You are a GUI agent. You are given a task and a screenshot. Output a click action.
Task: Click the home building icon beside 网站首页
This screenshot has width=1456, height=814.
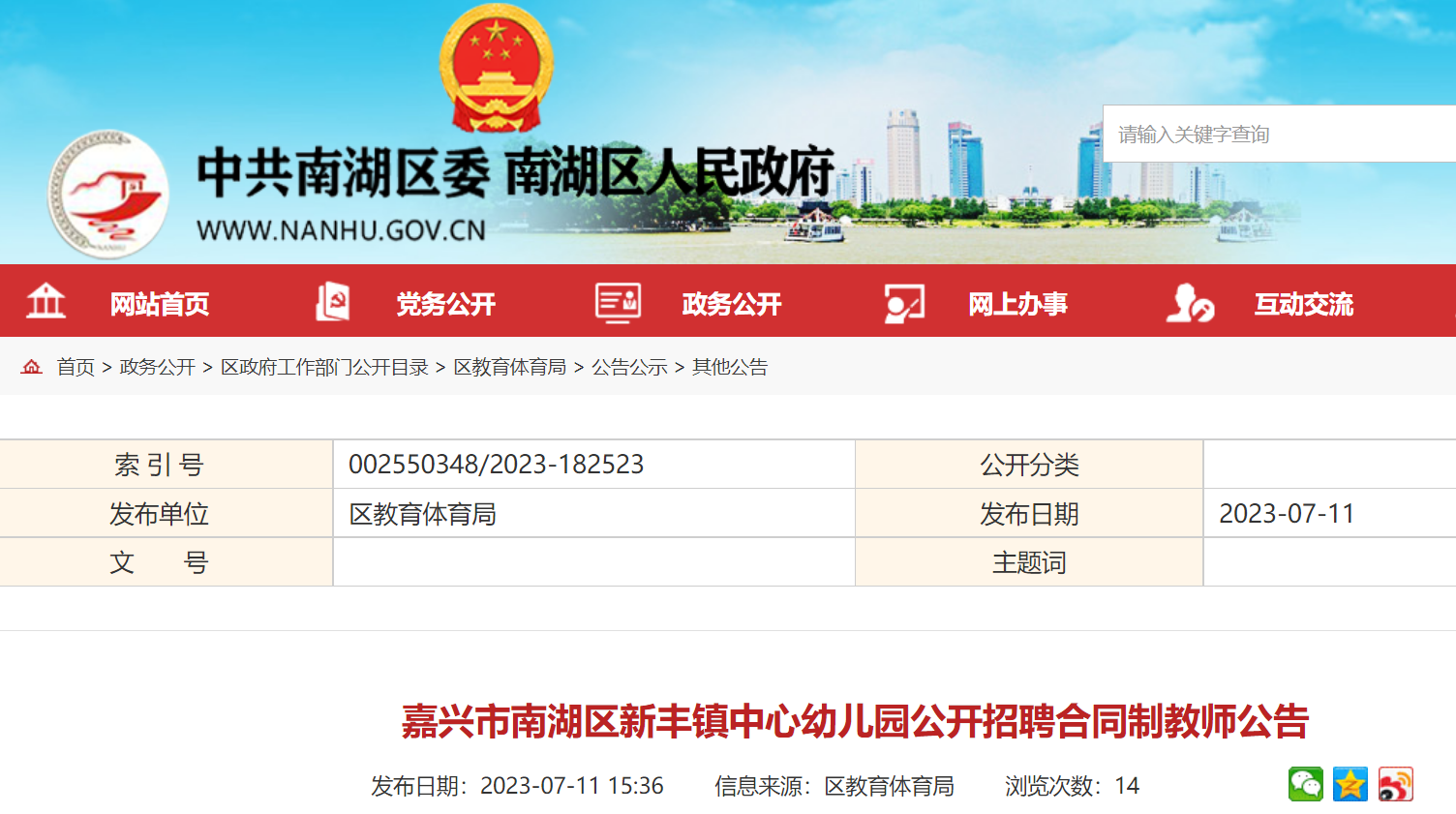click(x=45, y=302)
